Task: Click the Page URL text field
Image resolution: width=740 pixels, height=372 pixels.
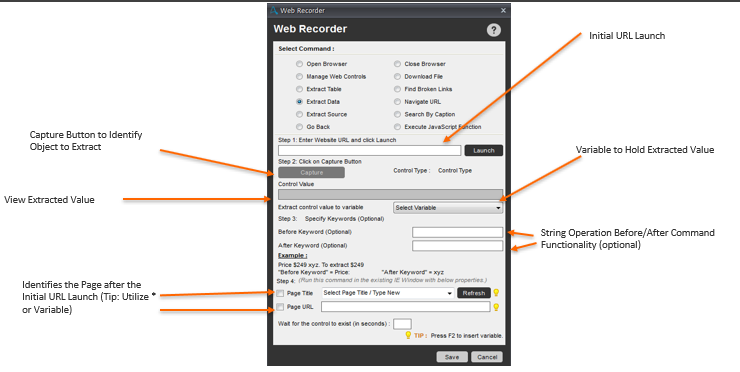Action: click(x=406, y=306)
